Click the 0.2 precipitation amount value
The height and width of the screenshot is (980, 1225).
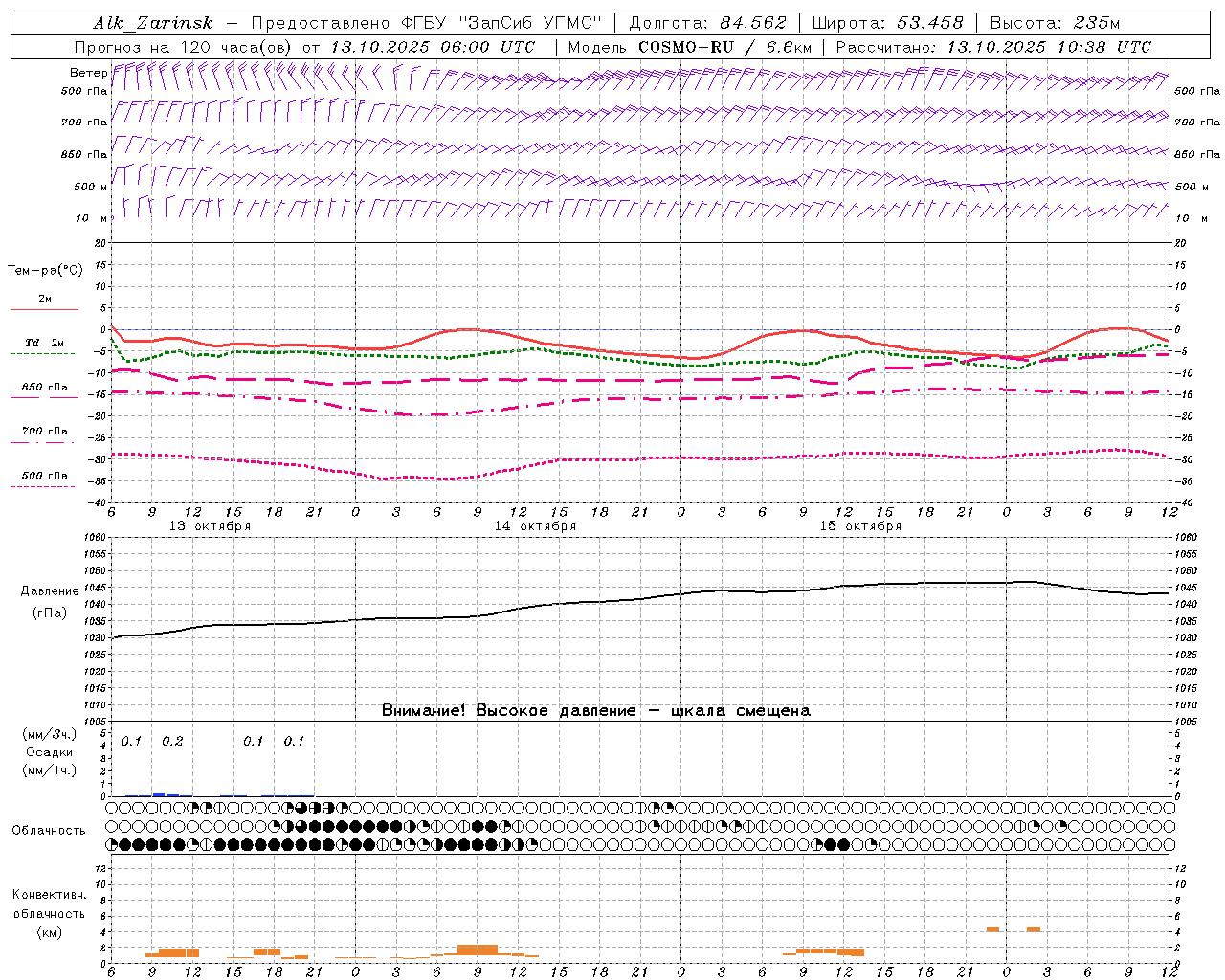[x=172, y=742]
